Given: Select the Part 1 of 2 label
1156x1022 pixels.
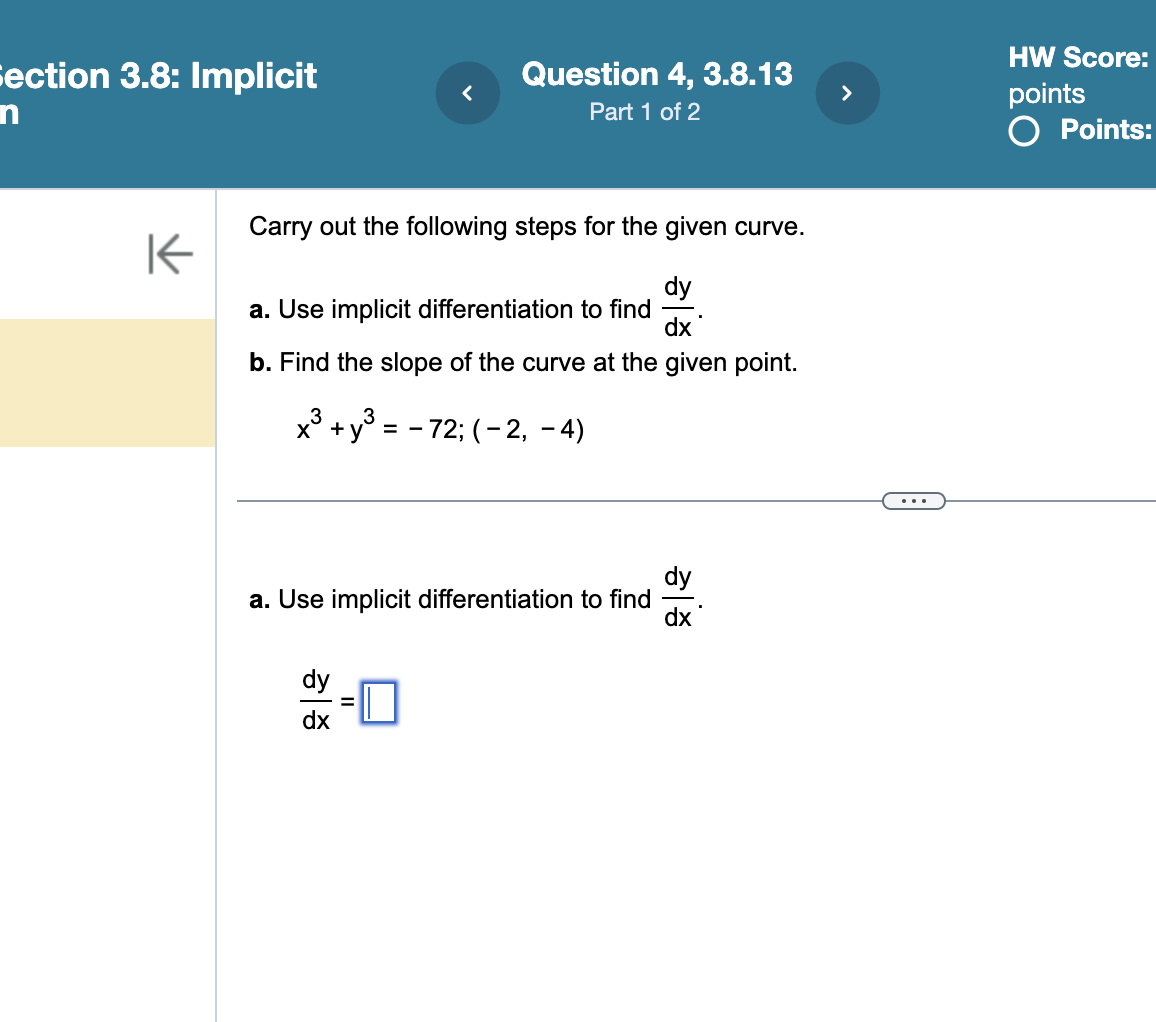Looking at the screenshot, I should 645,112.
